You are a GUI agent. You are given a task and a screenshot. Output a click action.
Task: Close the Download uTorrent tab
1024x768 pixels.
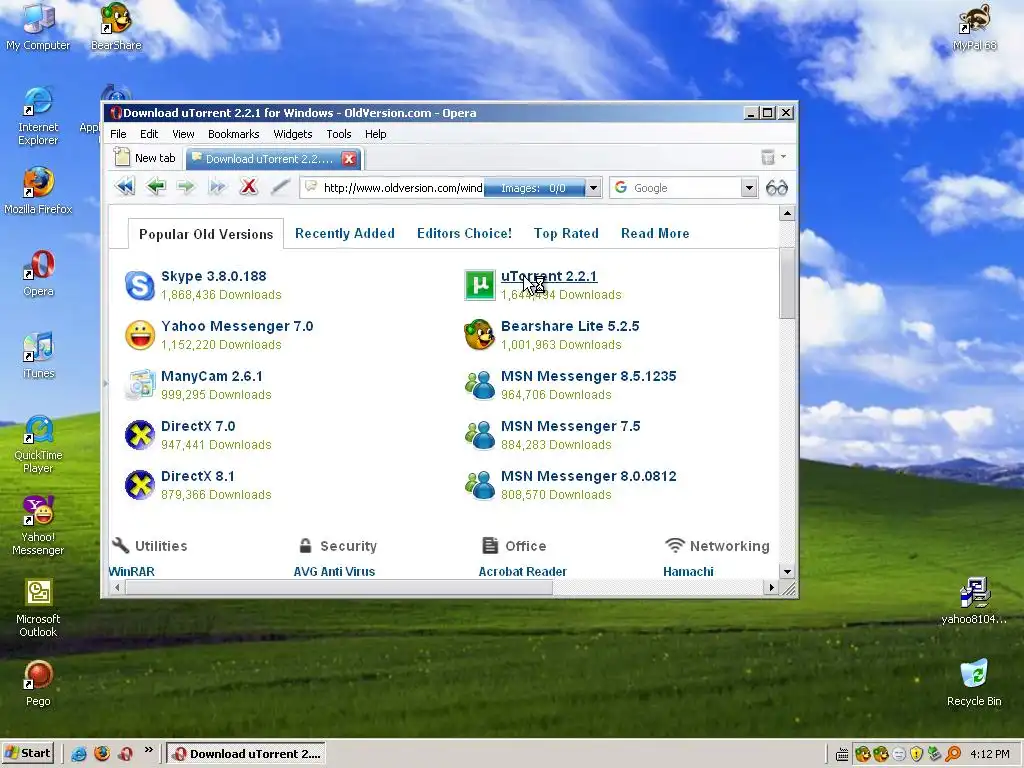tap(349, 159)
